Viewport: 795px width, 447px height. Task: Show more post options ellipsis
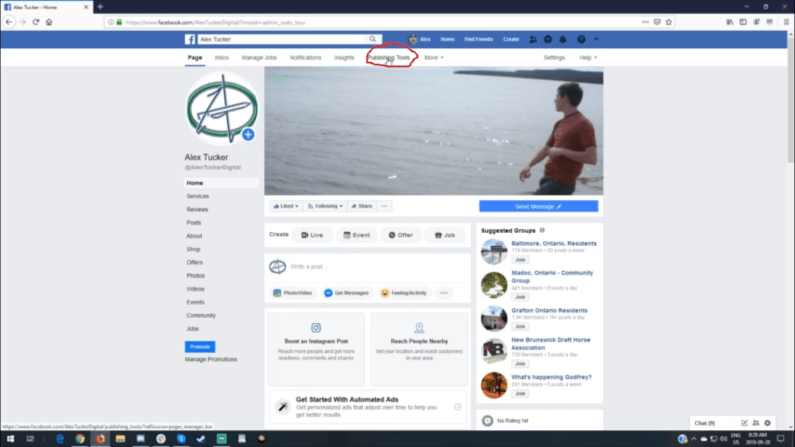(444, 293)
